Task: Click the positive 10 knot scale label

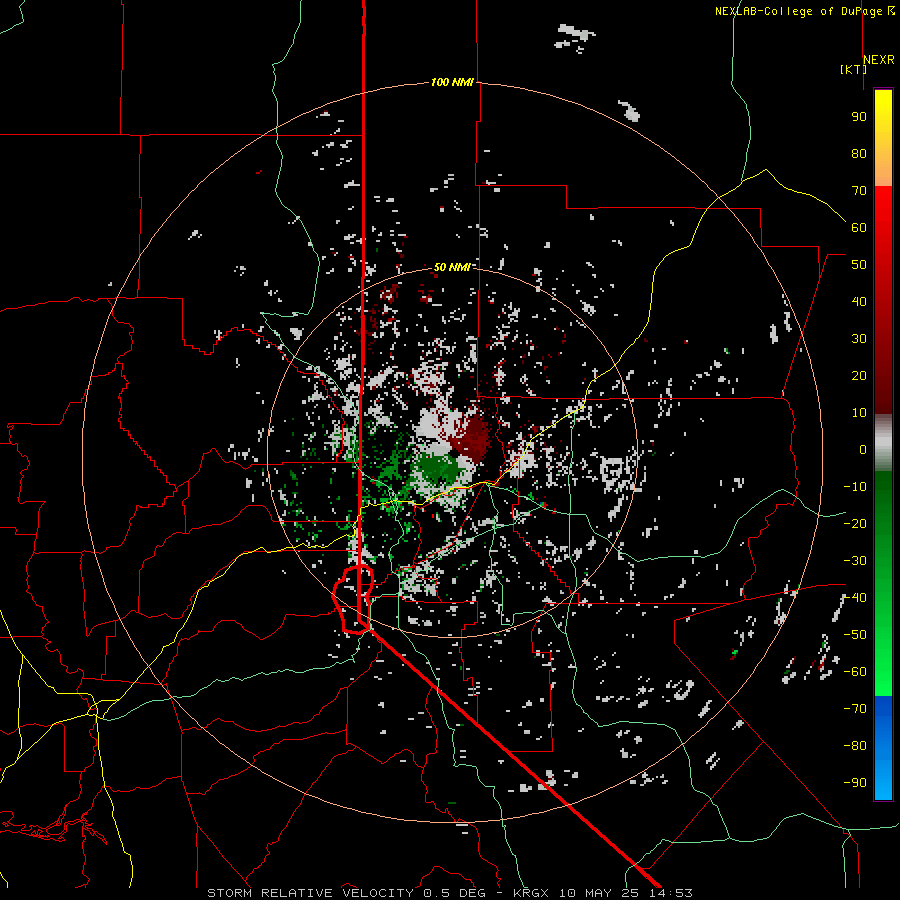Action: [x=859, y=413]
